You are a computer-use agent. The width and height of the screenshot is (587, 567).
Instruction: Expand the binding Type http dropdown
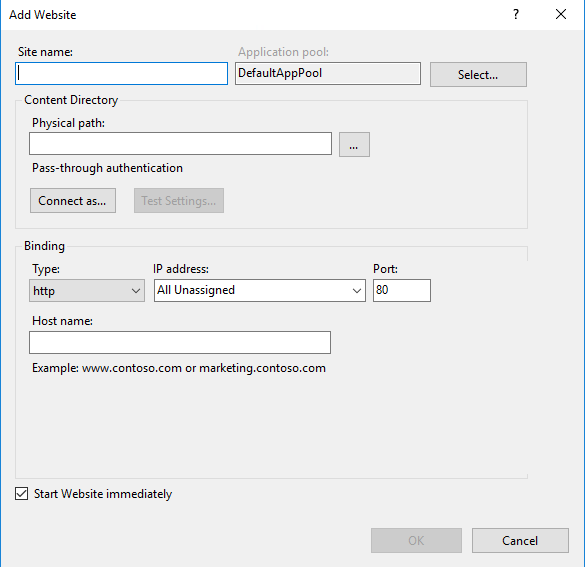coord(87,290)
